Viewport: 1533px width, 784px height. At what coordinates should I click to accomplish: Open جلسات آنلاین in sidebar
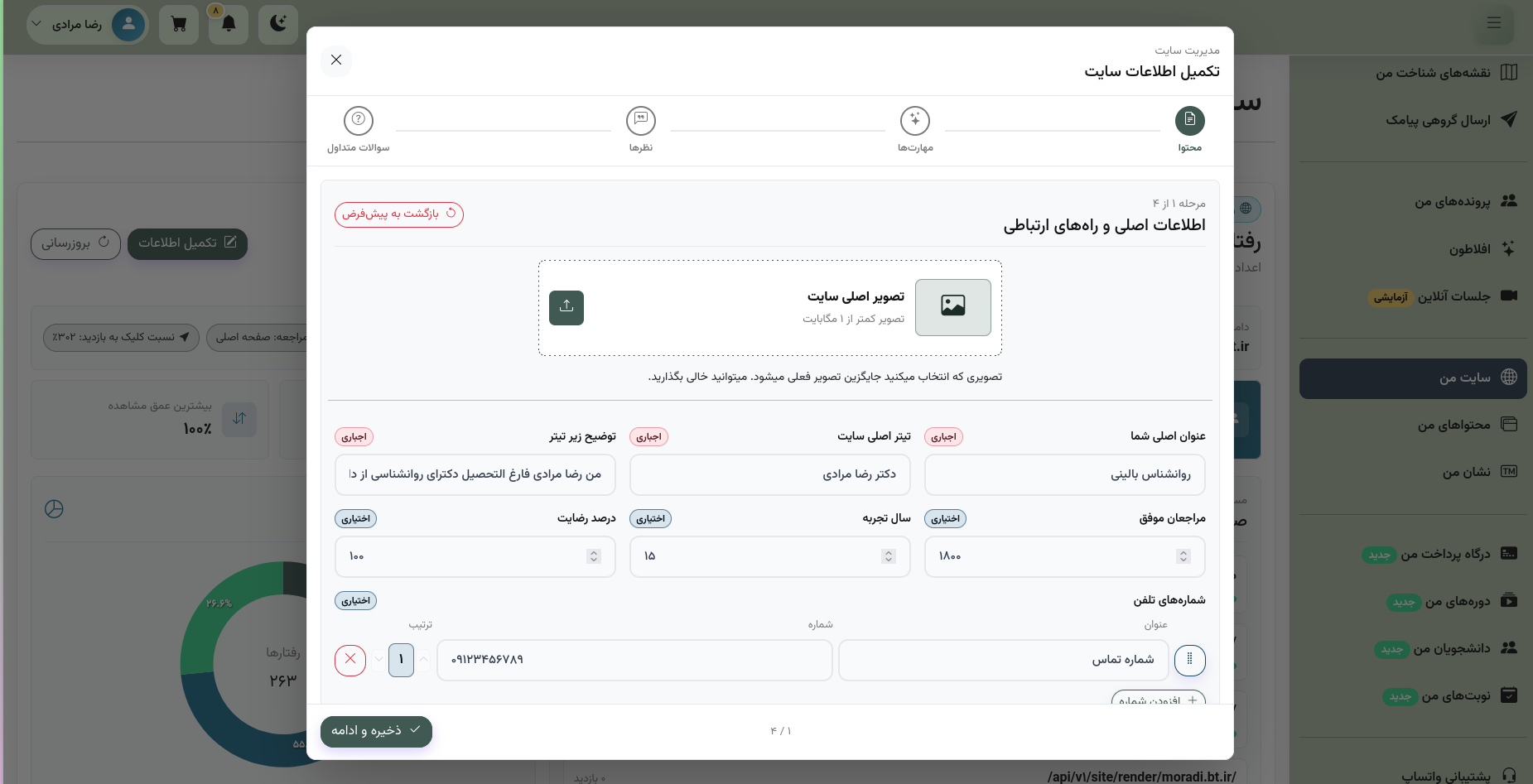(1413, 296)
